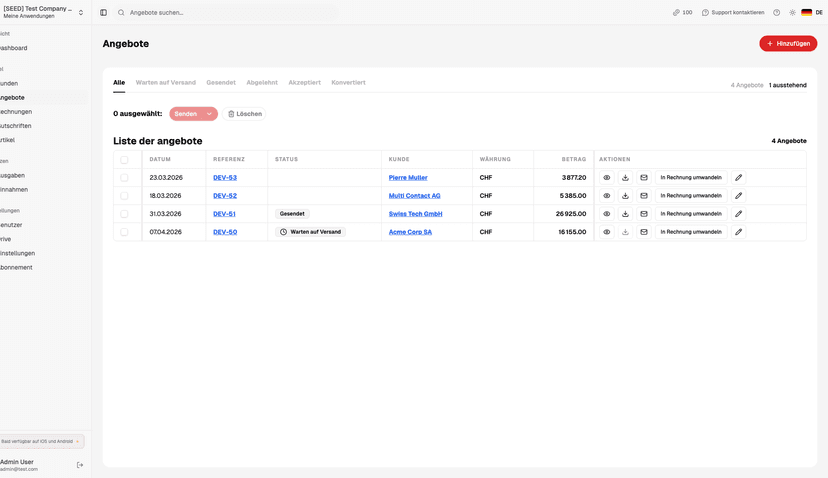Switch to the Gesendet tab

point(221,83)
